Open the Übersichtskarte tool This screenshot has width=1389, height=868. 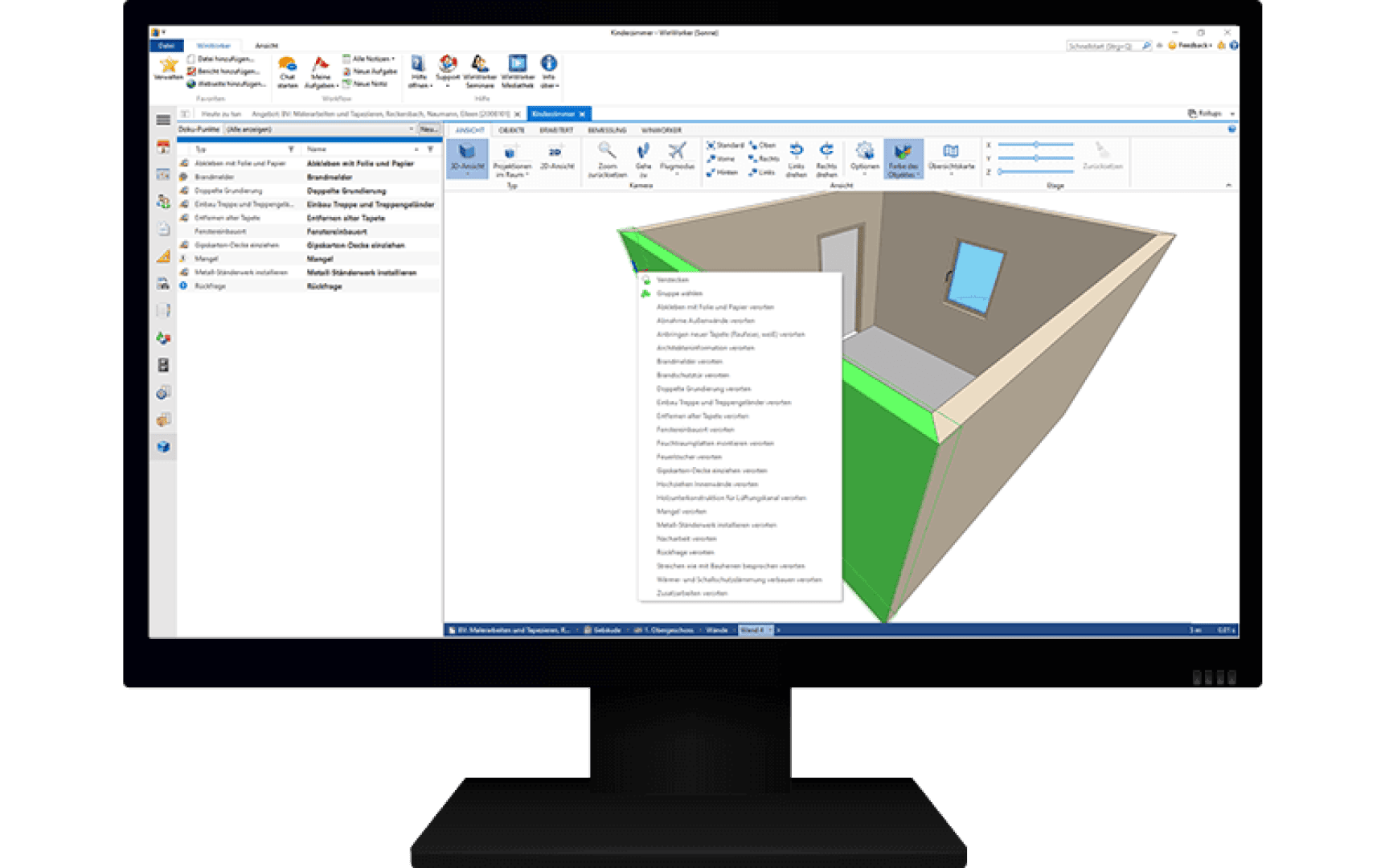(952, 157)
